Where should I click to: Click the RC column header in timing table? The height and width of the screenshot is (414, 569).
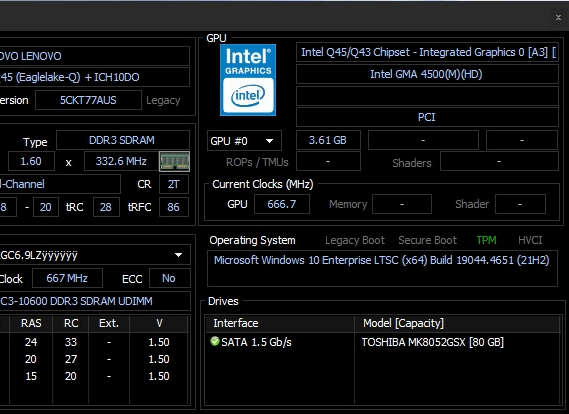[71, 323]
